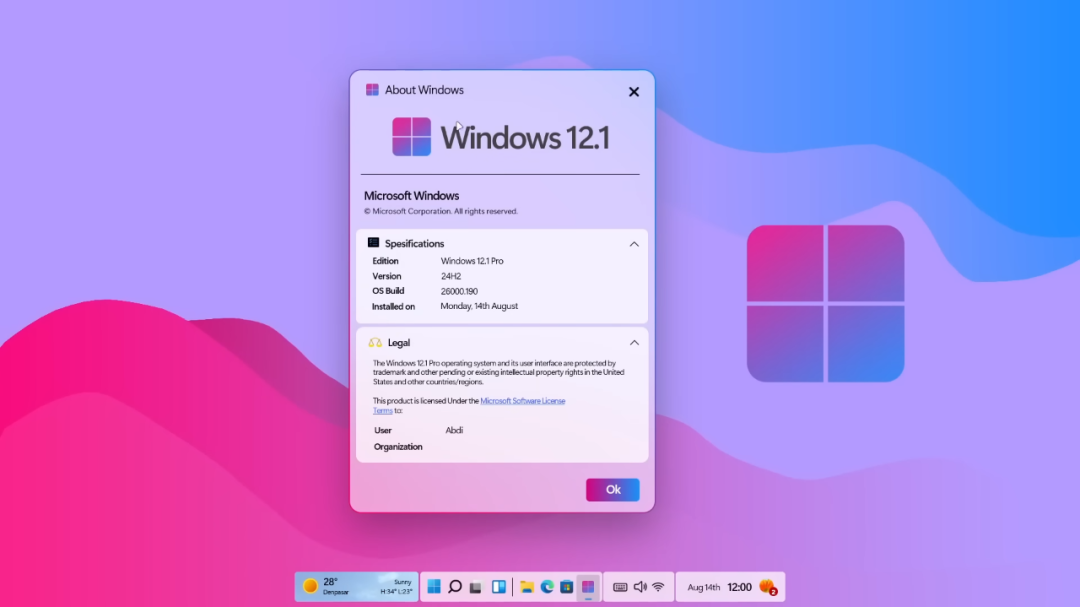Screen dimensions: 1080x607
Task: Open the touch keyboard from system tray
Action: 620,587
